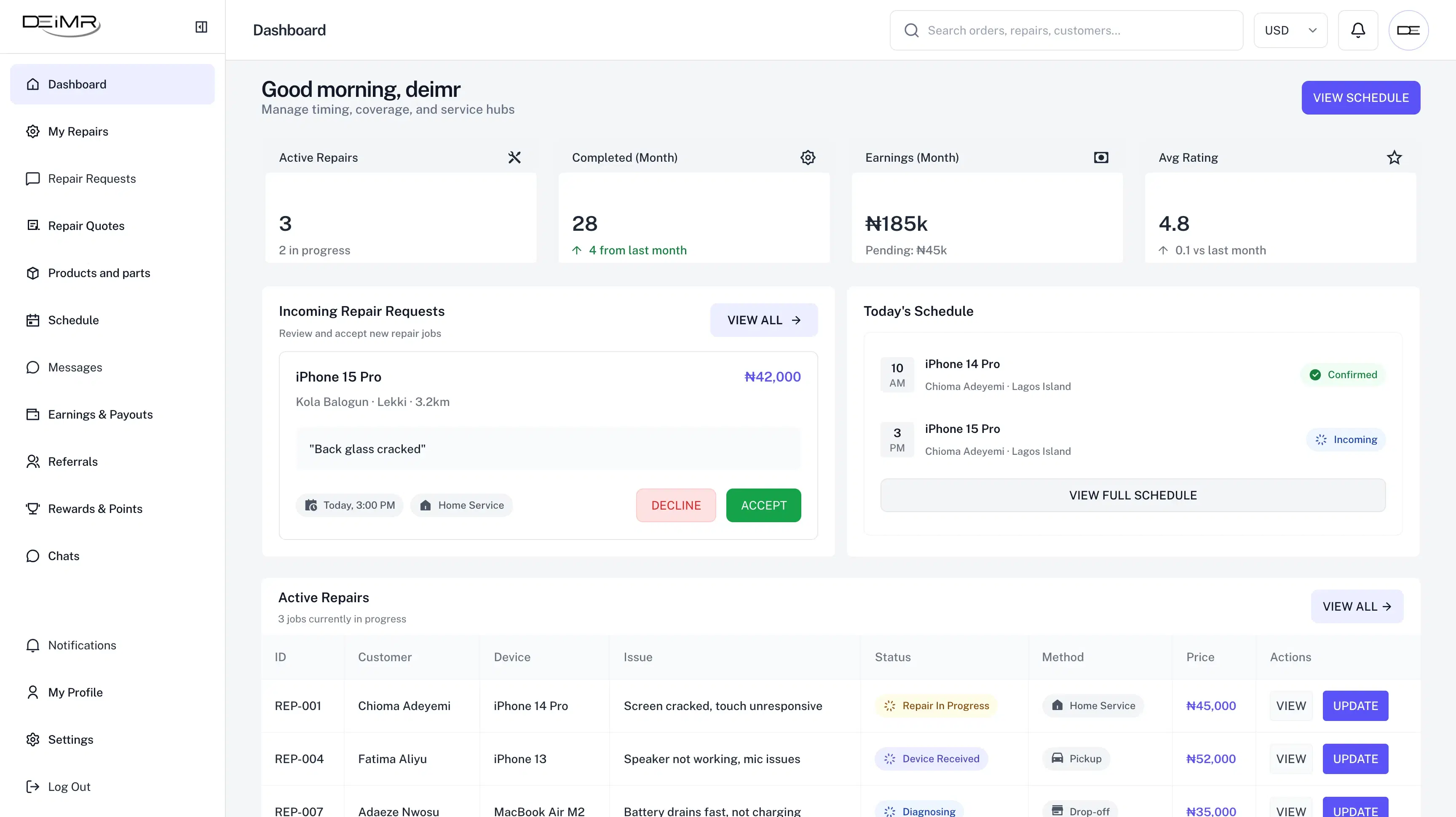1456x817 pixels.
Task: Open the deimr profile avatar
Action: click(1408, 30)
